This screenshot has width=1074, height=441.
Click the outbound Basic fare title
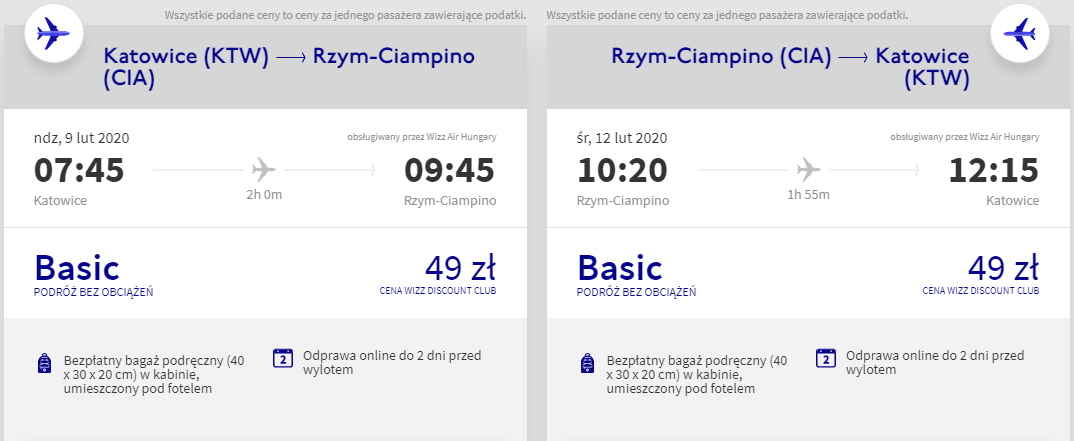77,268
